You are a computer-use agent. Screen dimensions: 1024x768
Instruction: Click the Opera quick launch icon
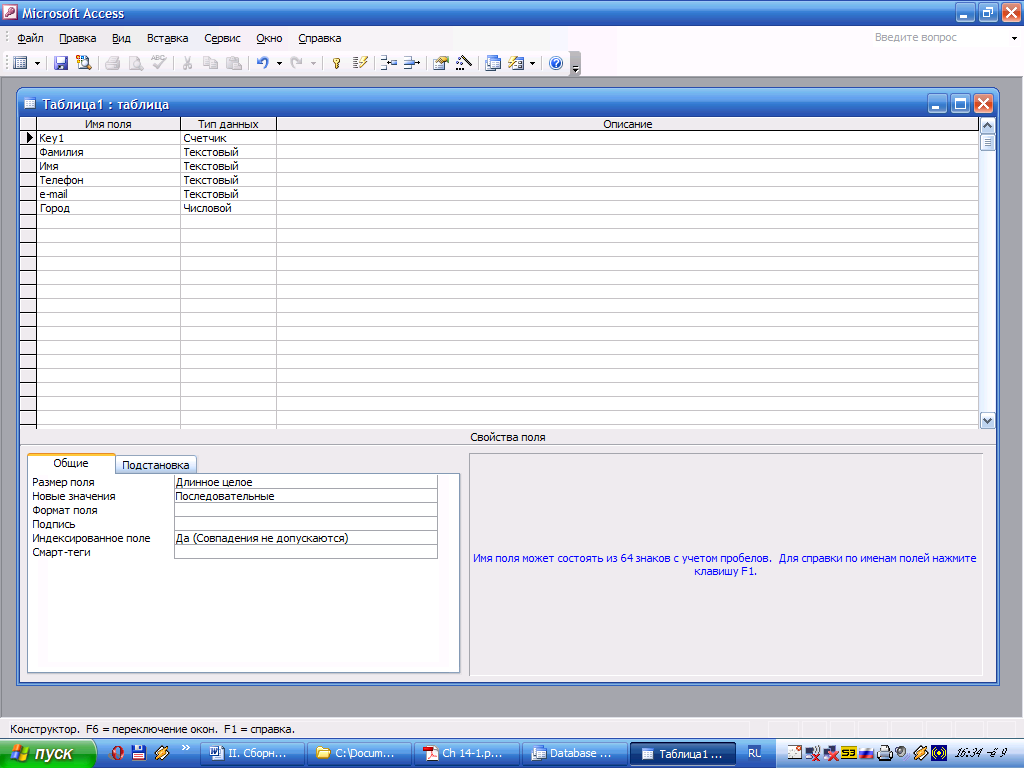tap(117, 753)
